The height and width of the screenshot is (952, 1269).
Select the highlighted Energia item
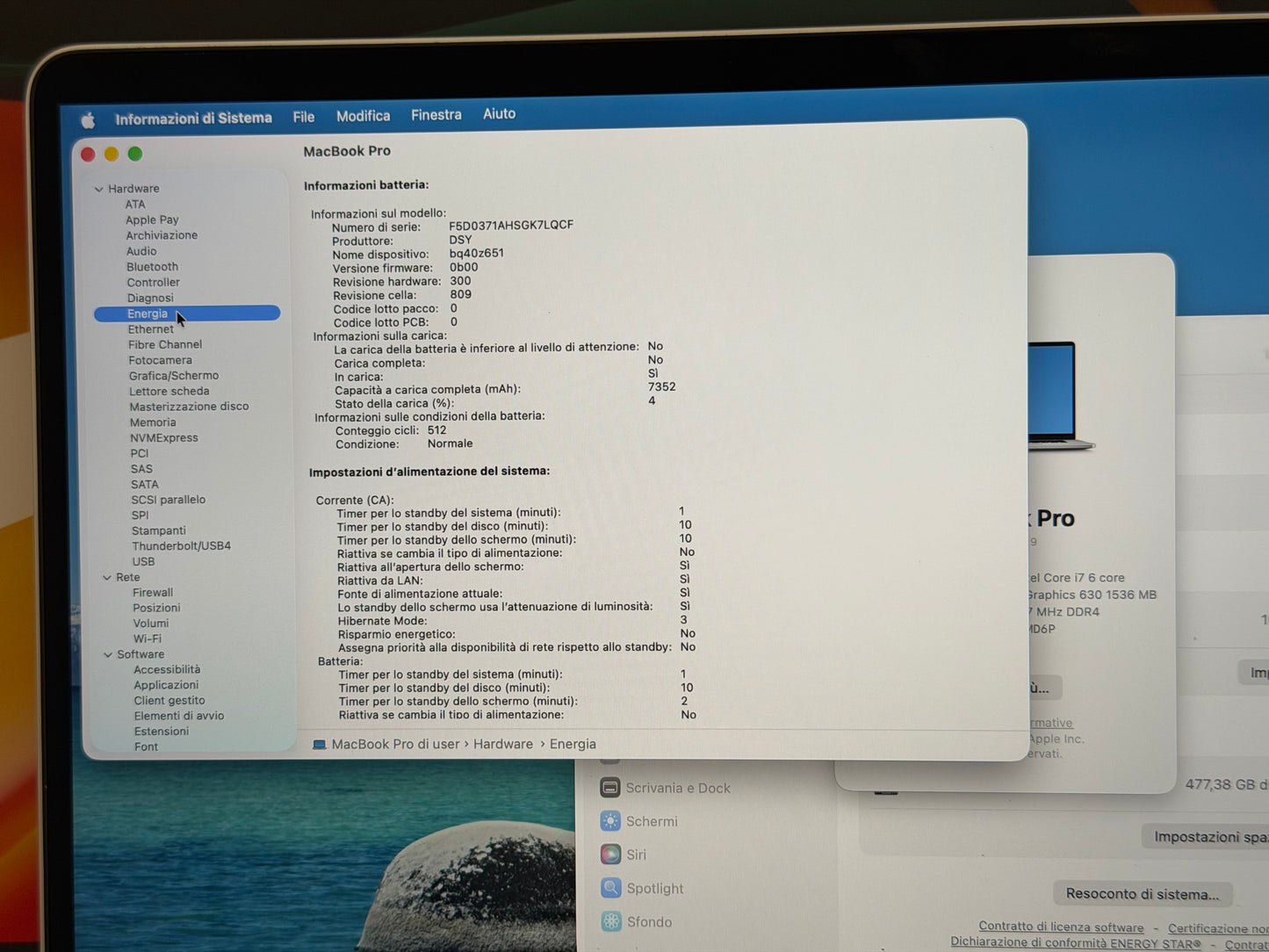click(187, 314)
